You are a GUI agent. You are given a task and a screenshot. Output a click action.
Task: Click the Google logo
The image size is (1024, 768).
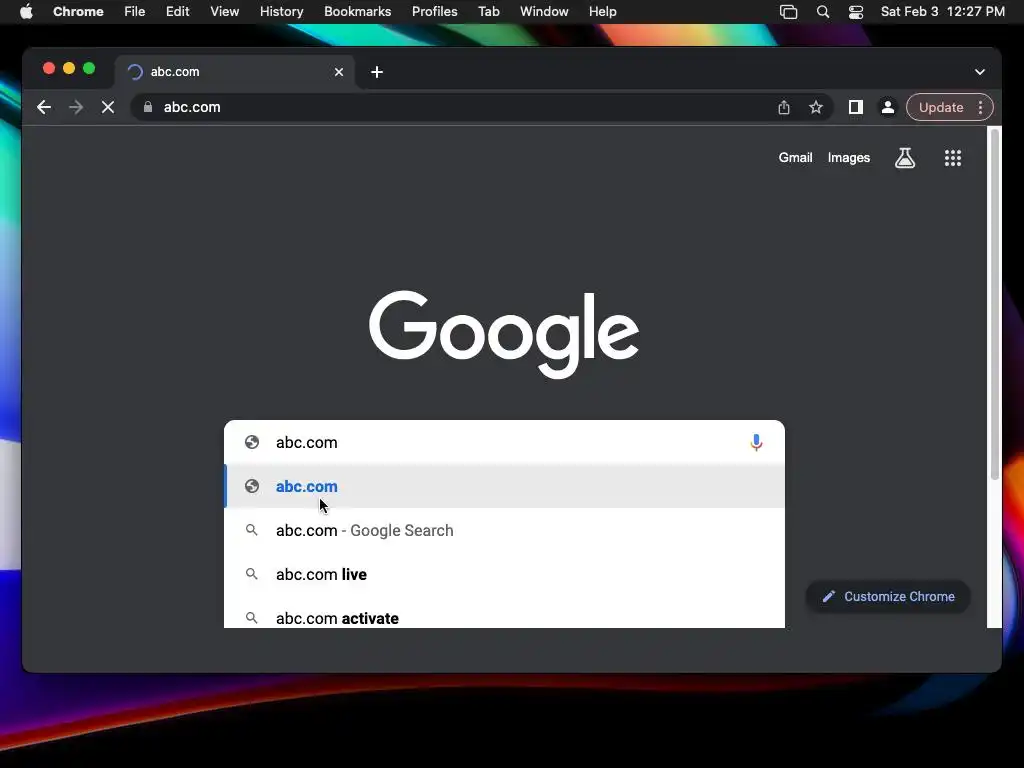pyautogui.click(x=504, y=334)
